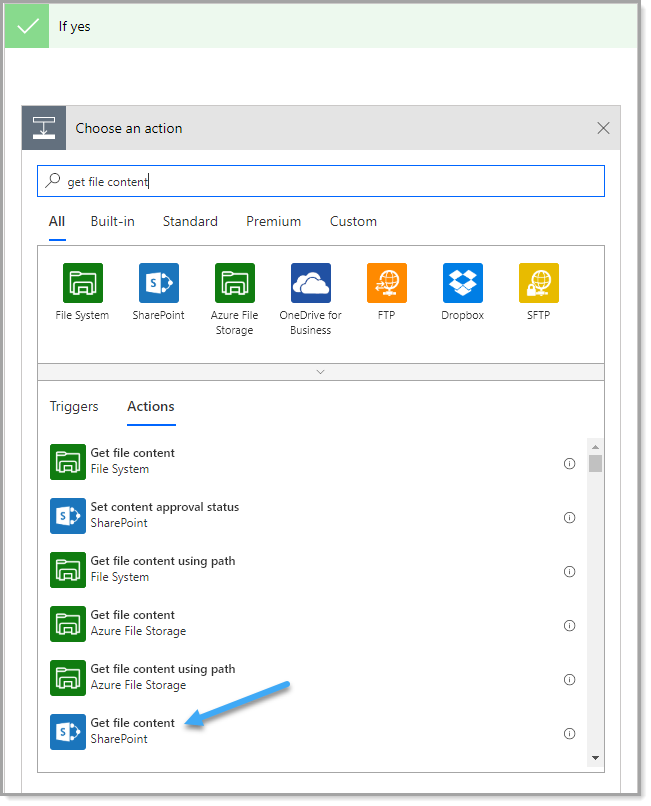
Task: Select Get file content File System action
Action: pyautogui.click(x=313, y=462)
